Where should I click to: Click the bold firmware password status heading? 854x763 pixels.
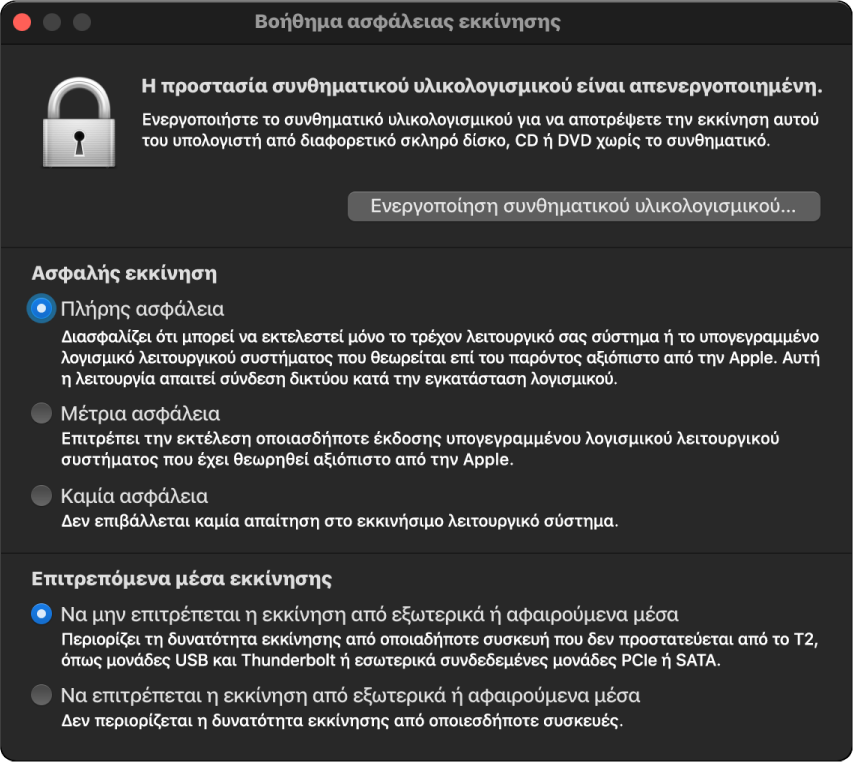point(481,86)
